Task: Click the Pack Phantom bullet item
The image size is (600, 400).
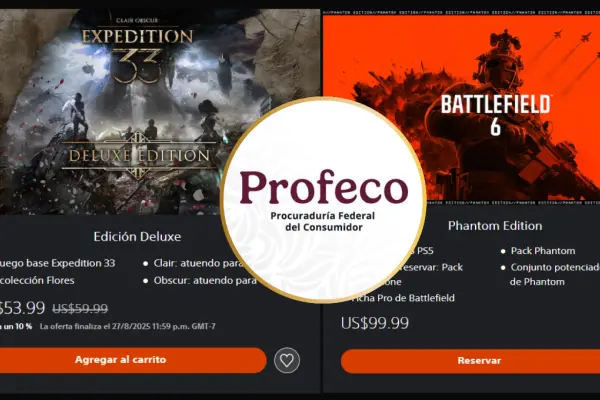Action: click(538, 248)
